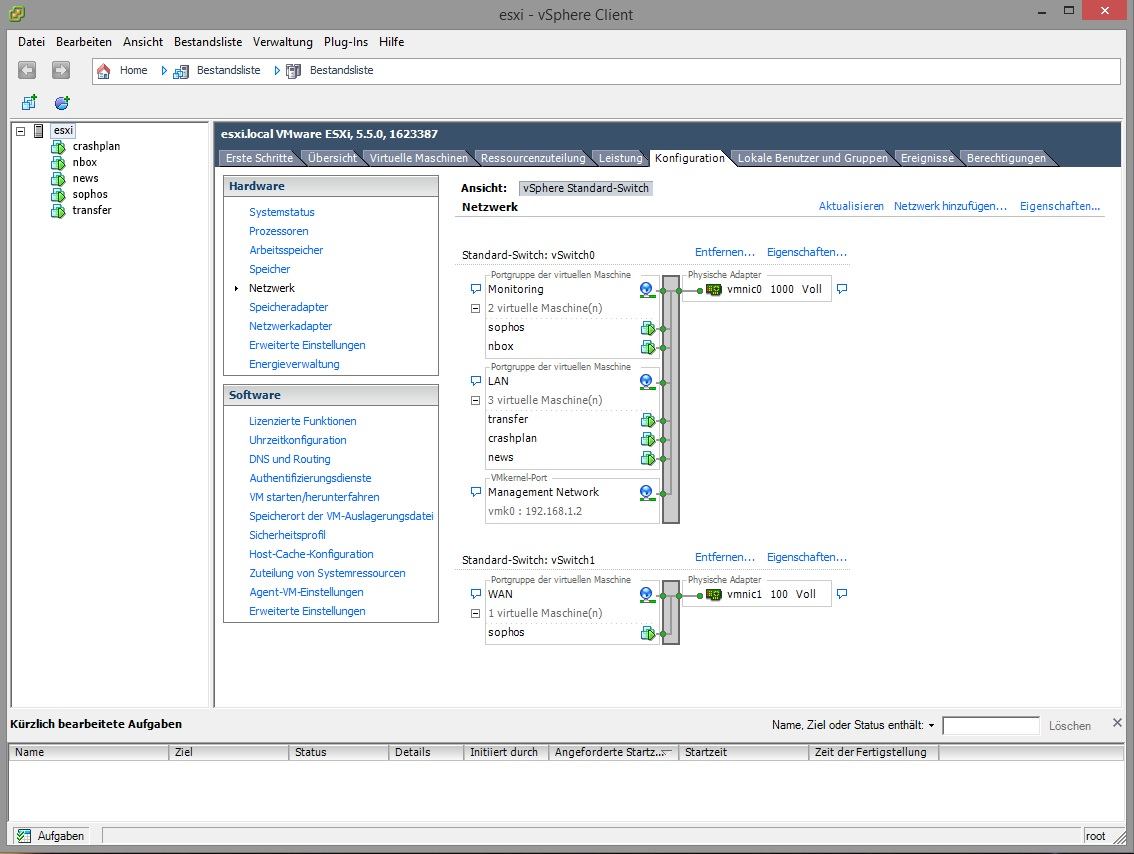Viewport: 1134px width, 854px height.
Task: Open the Bestandsliste menu
Action: point(208,42)
